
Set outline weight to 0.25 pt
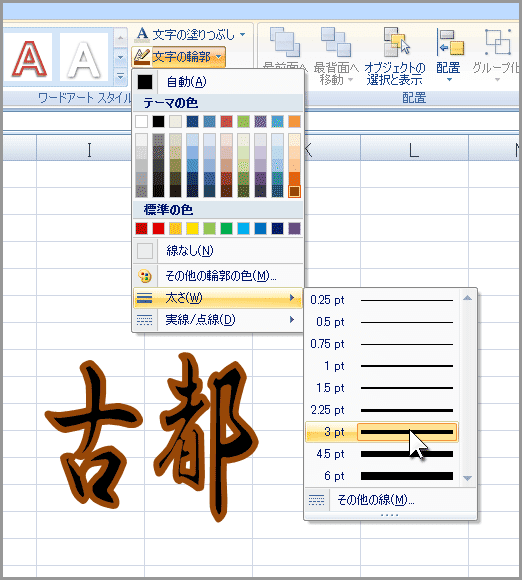tap(382, 300)
